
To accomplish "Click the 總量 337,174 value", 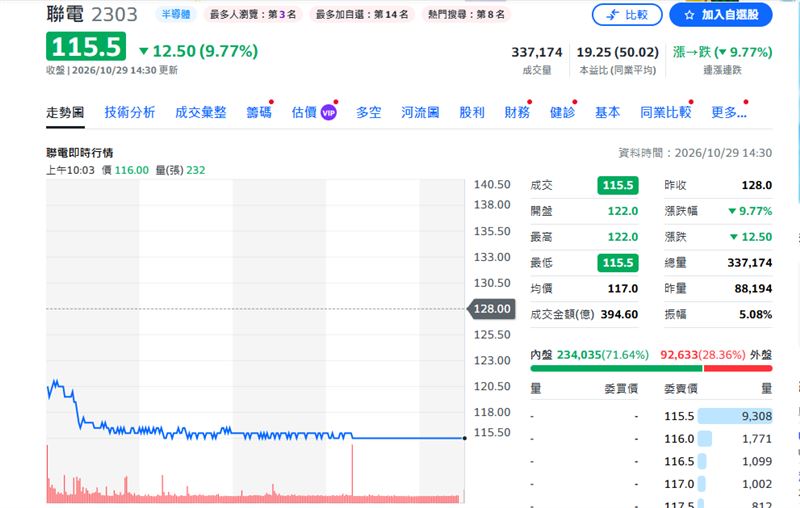I will [749, 263].
